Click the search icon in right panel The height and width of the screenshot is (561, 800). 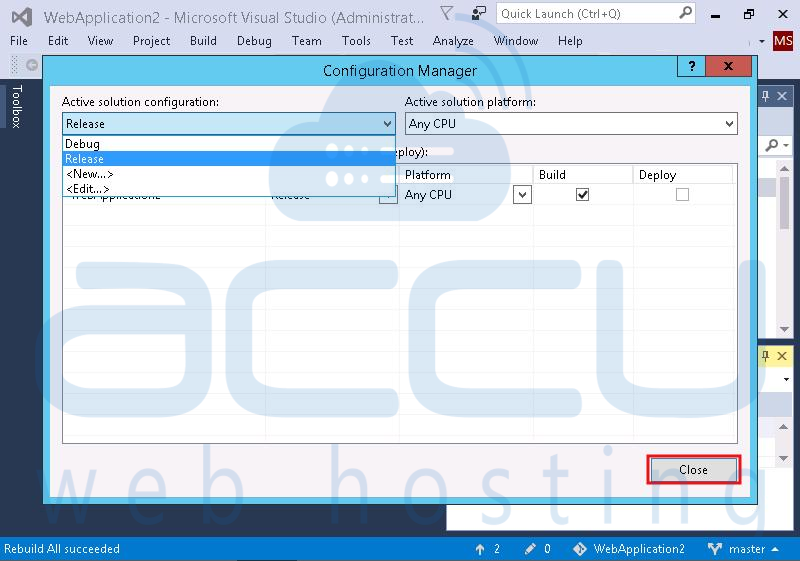(772, 145)
